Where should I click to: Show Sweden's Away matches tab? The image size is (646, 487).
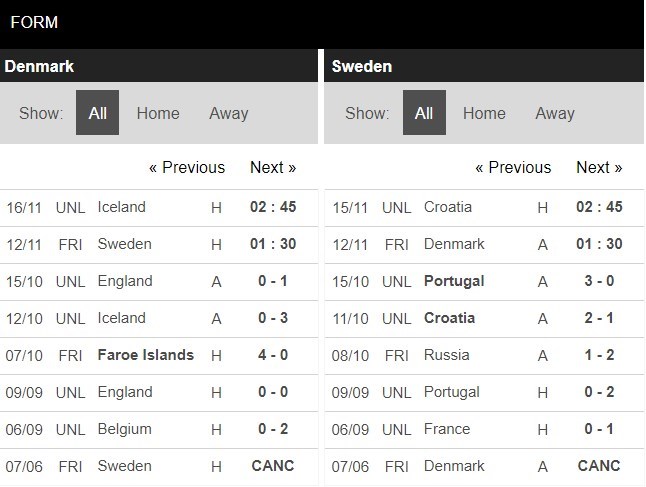click(x=555, y=113)
